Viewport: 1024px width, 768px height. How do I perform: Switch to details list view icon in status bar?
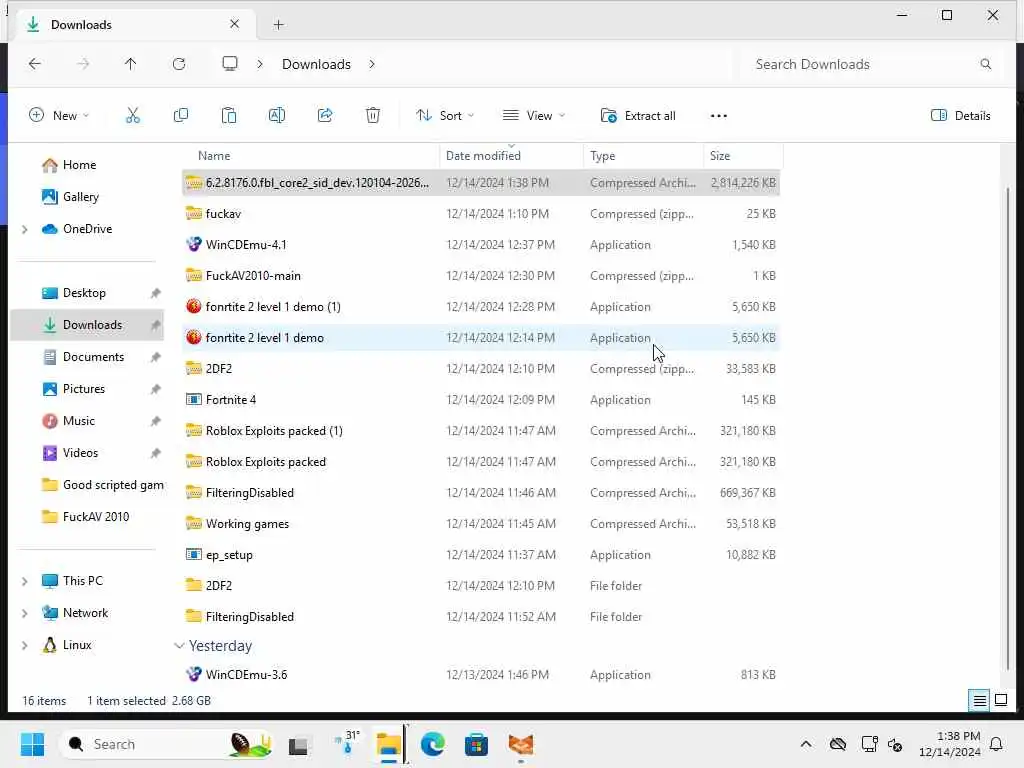980,700
